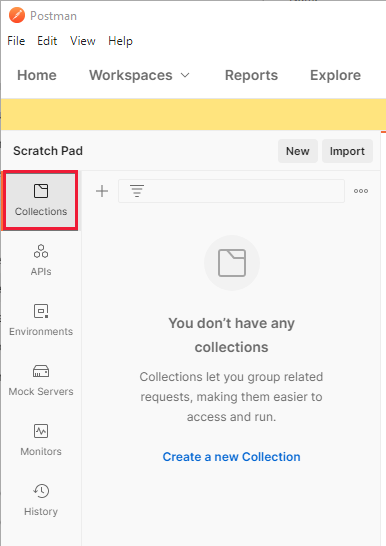Open the View menu

82,41
